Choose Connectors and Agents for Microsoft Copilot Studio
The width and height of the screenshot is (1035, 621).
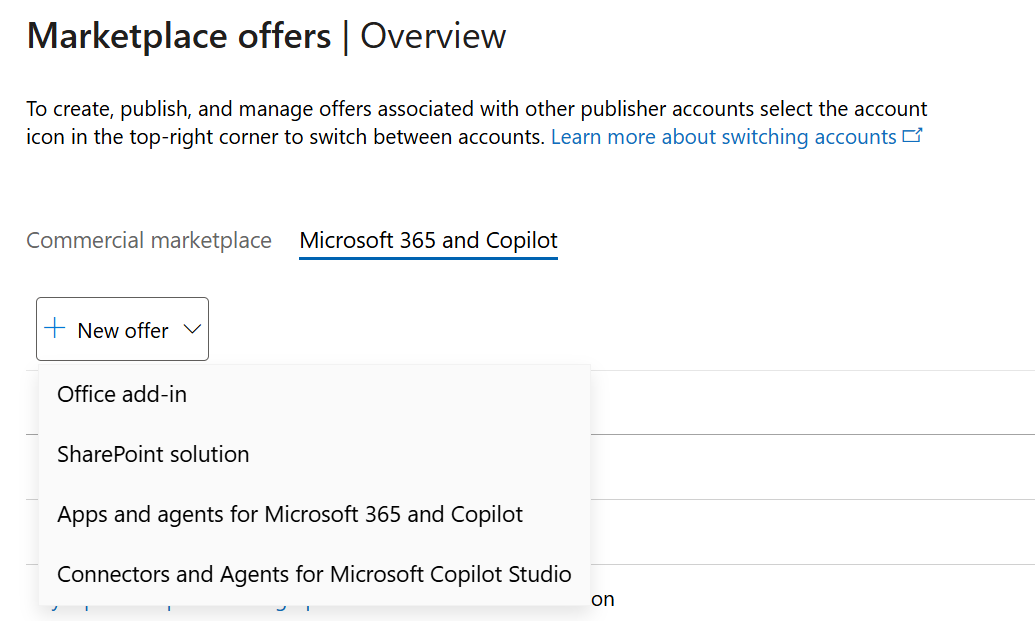pos(314,574)
